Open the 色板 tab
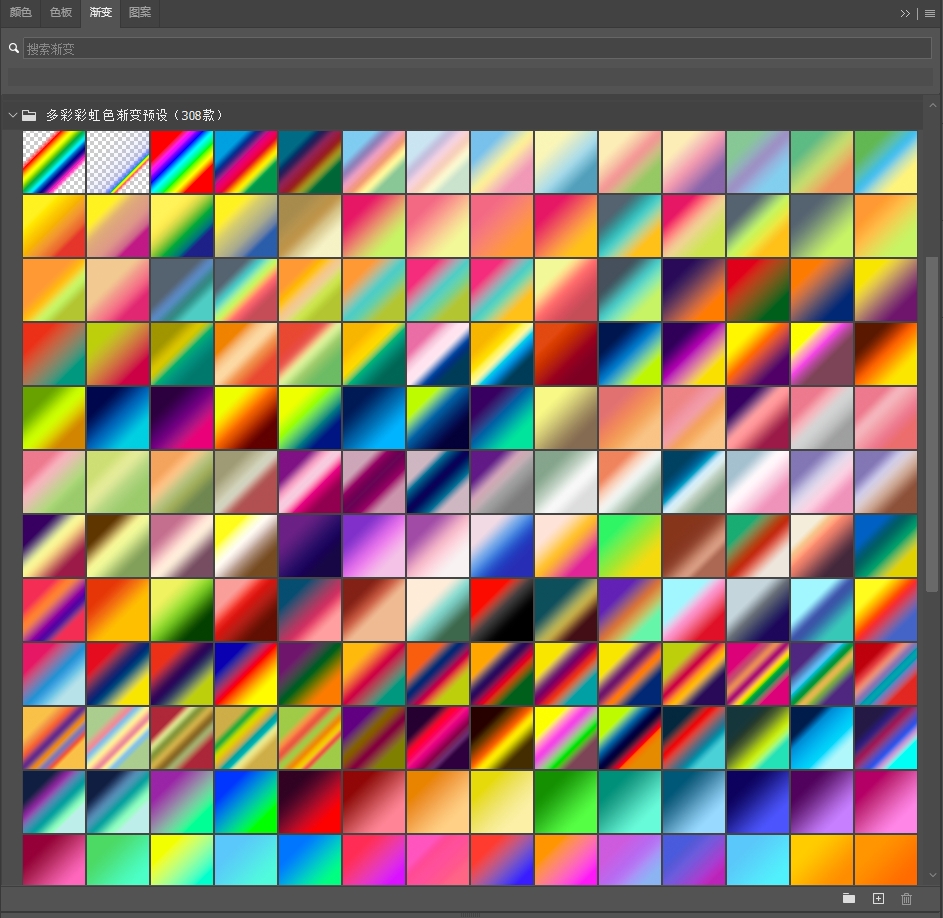This screenshot has height=918, width=943. tap(61, 13)
